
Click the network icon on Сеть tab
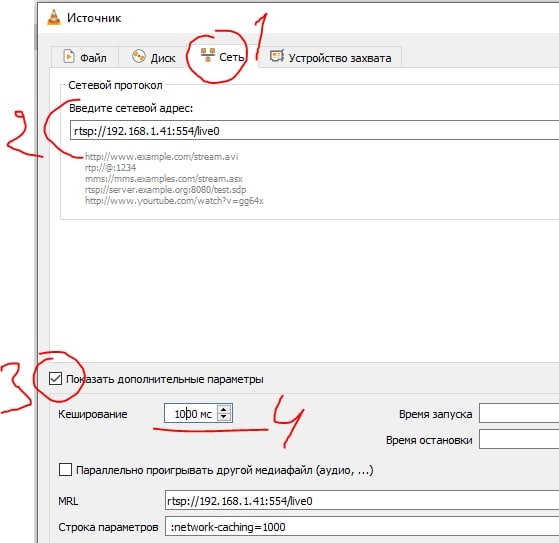click(x=208, y=55)
